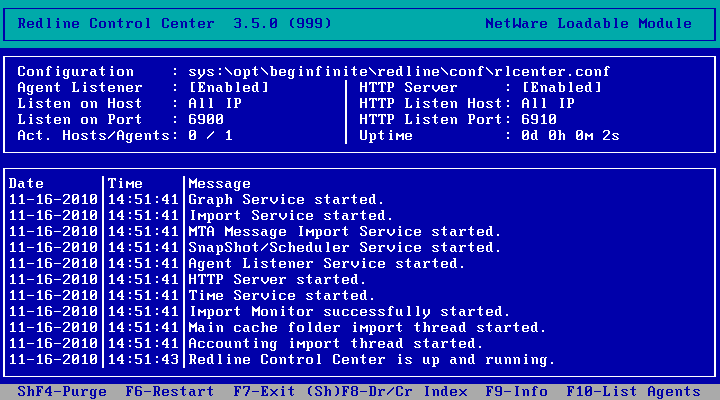Select Main cache folder import thread started row
Viewport: 720px width, 400px height.
point(277,328)
